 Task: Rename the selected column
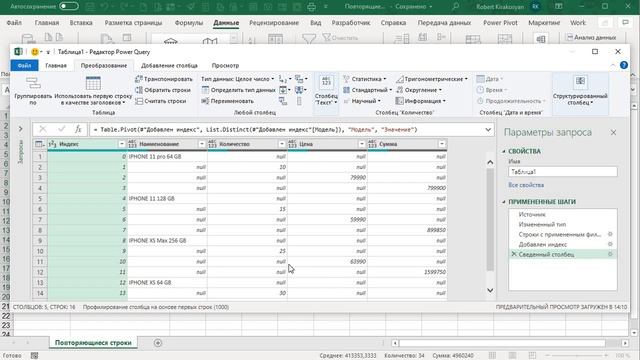(x=227, y=101)
